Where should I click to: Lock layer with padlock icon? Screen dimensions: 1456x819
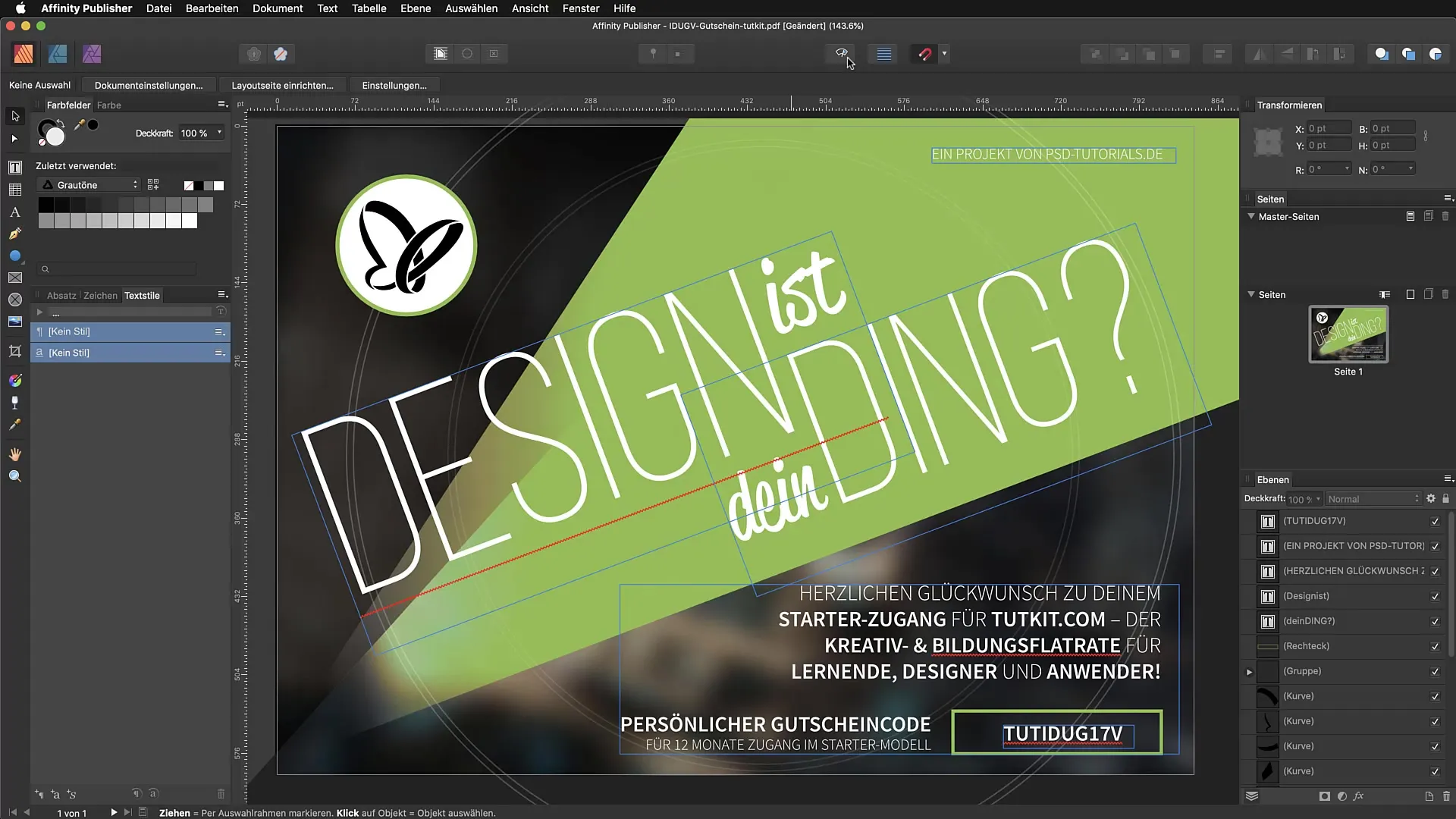(1445, 499)
